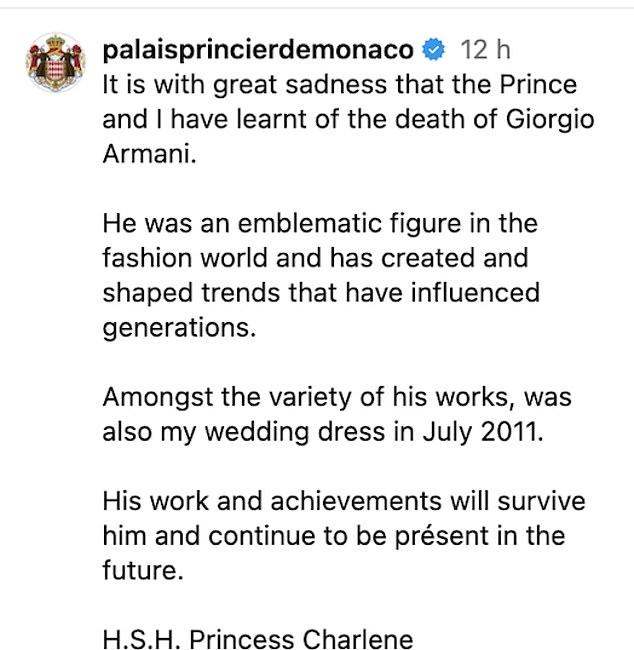Screen dimensions: 634x650
Task: Select the word "emblematic"
Action: (x=310, y=223)
